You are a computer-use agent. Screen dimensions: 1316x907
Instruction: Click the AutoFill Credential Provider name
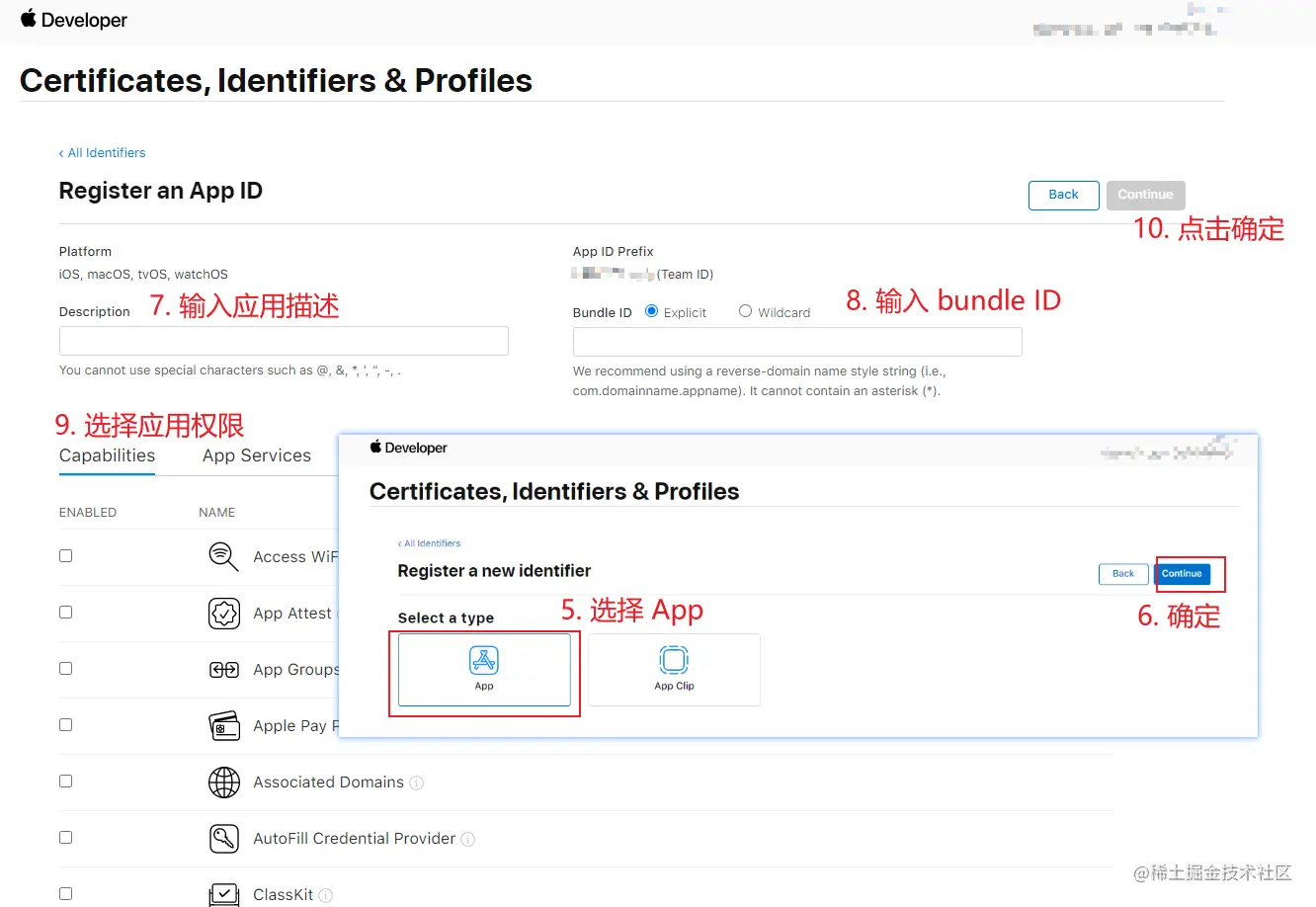point(355,839)
